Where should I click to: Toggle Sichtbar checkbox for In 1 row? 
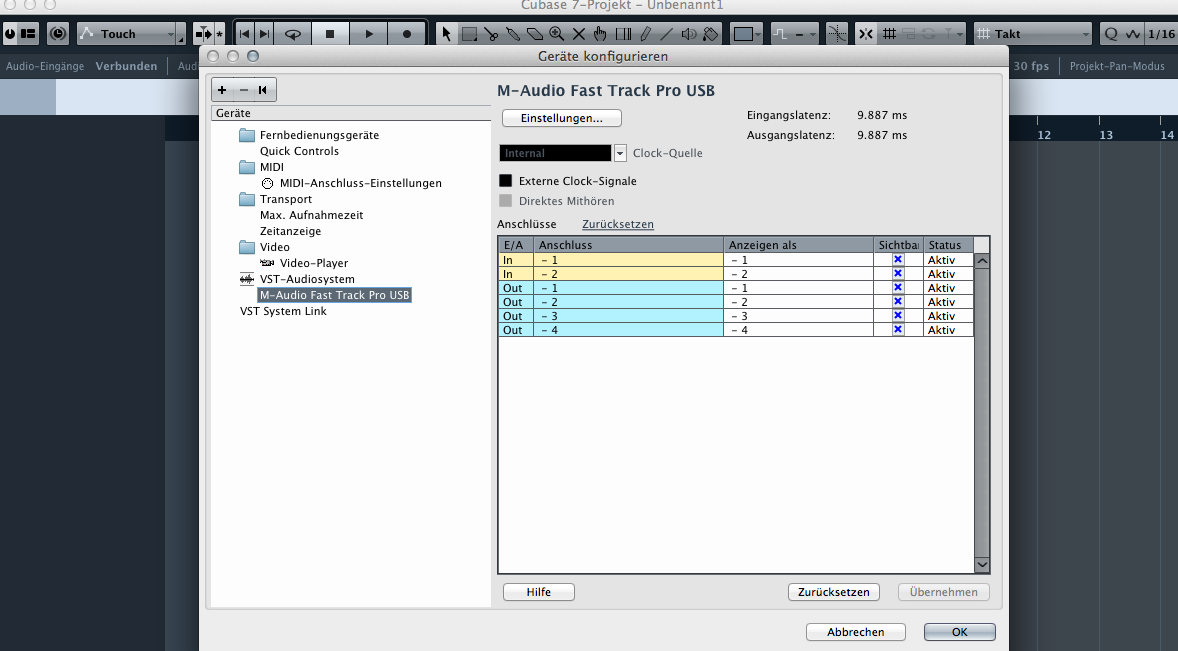click(898, 260)
